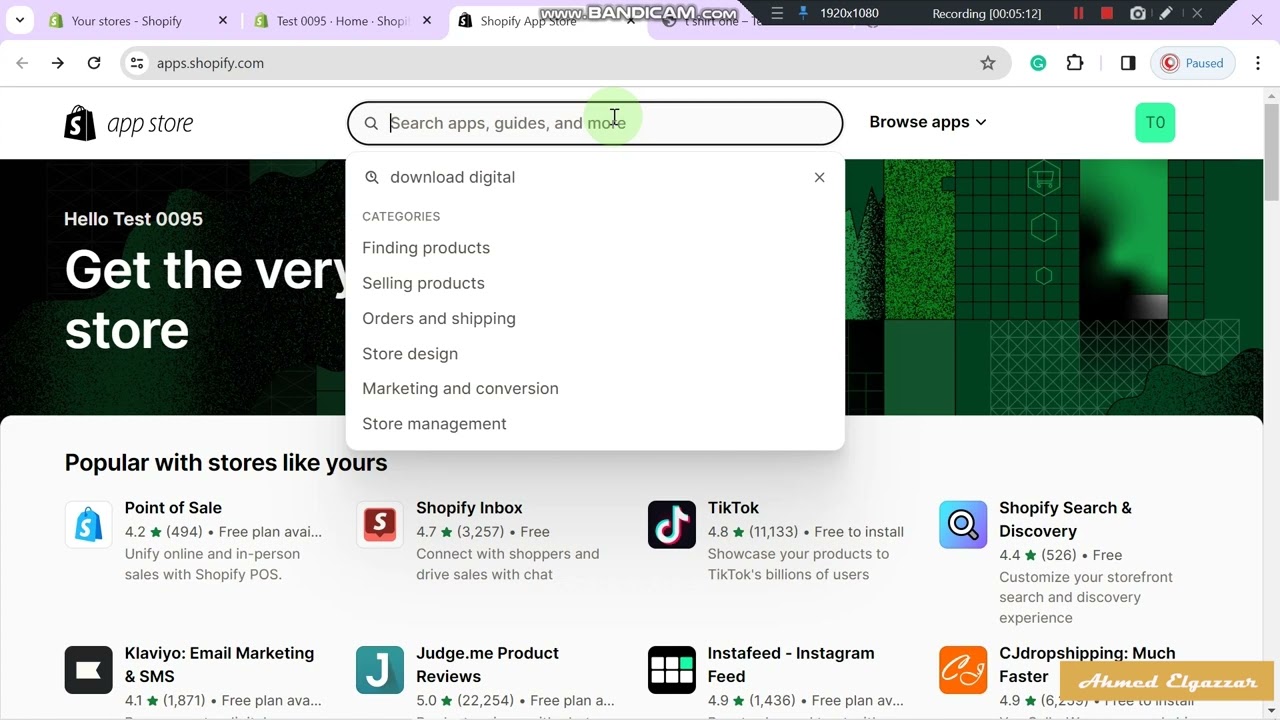Open the Shopify Inbox app title
The width and height of the screenshot is (1280, 720).
pos(469,508)
